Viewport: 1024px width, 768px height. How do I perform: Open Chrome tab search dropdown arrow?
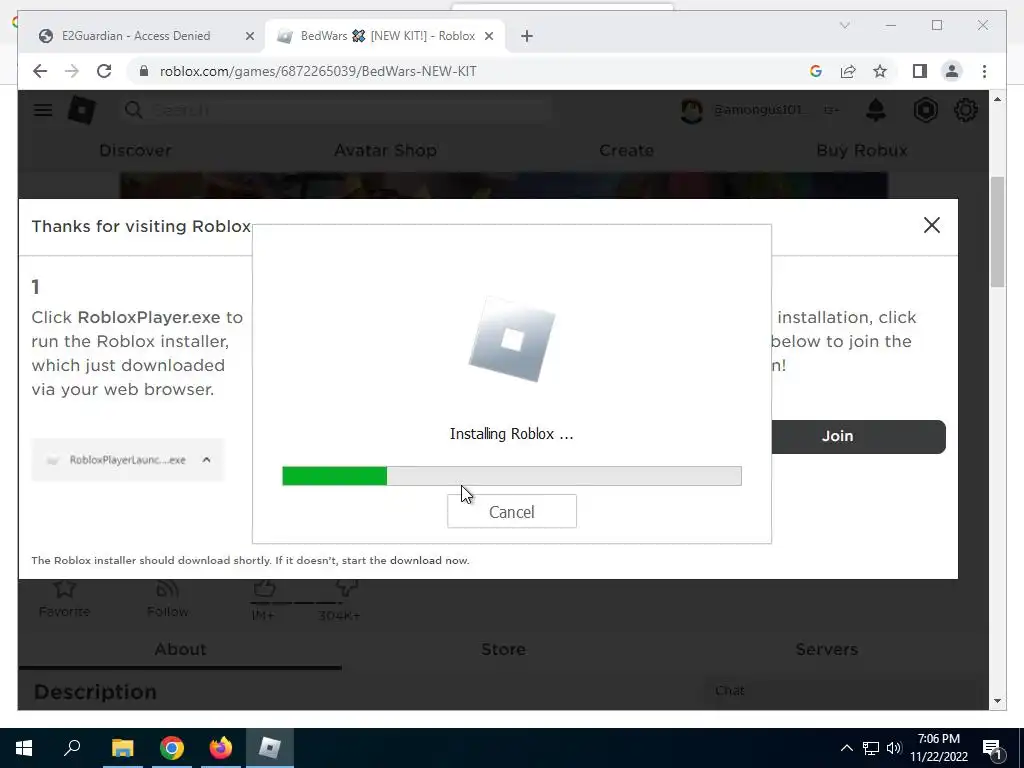[x=844, y=25]
